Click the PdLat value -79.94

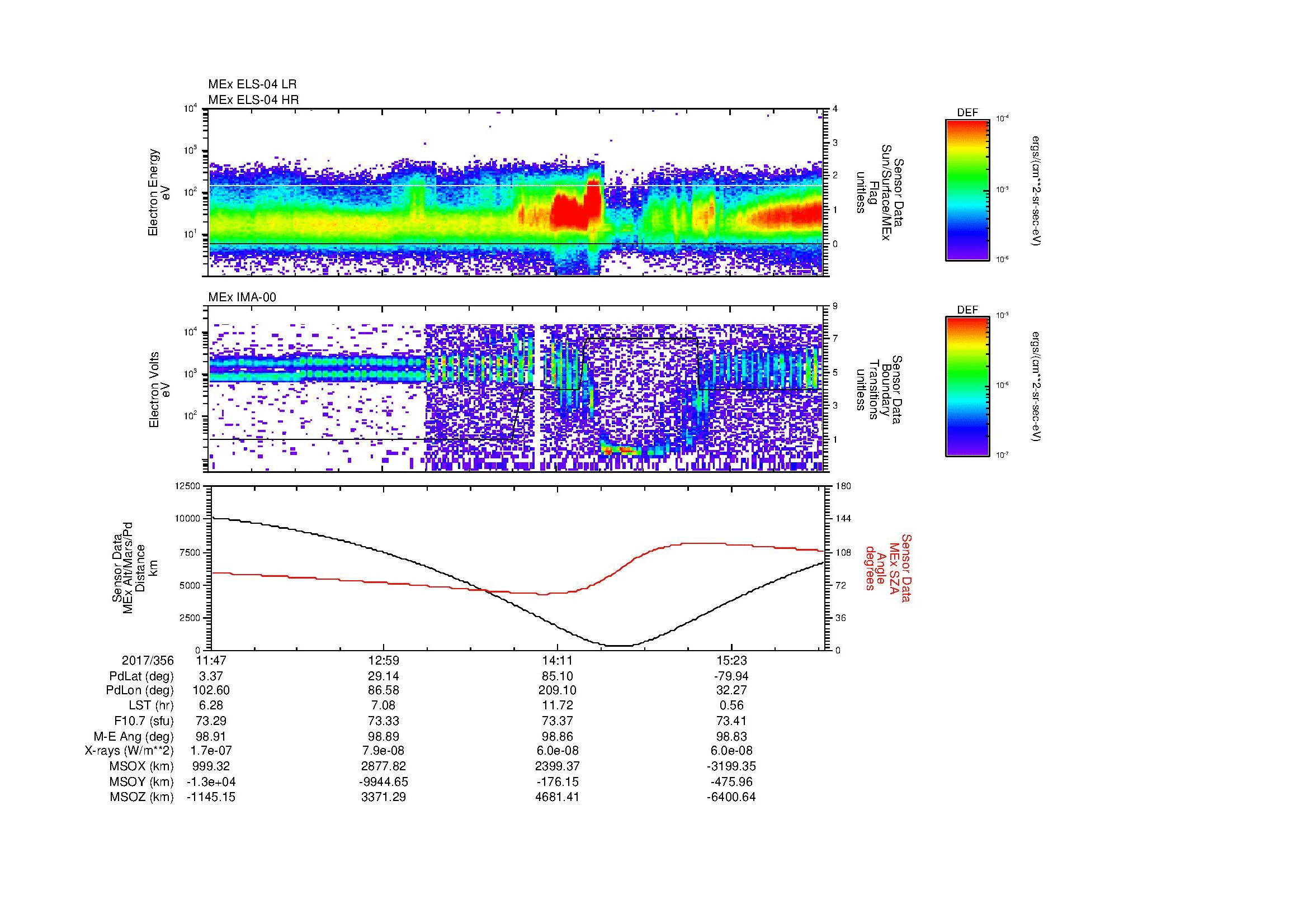pos(731,676)
